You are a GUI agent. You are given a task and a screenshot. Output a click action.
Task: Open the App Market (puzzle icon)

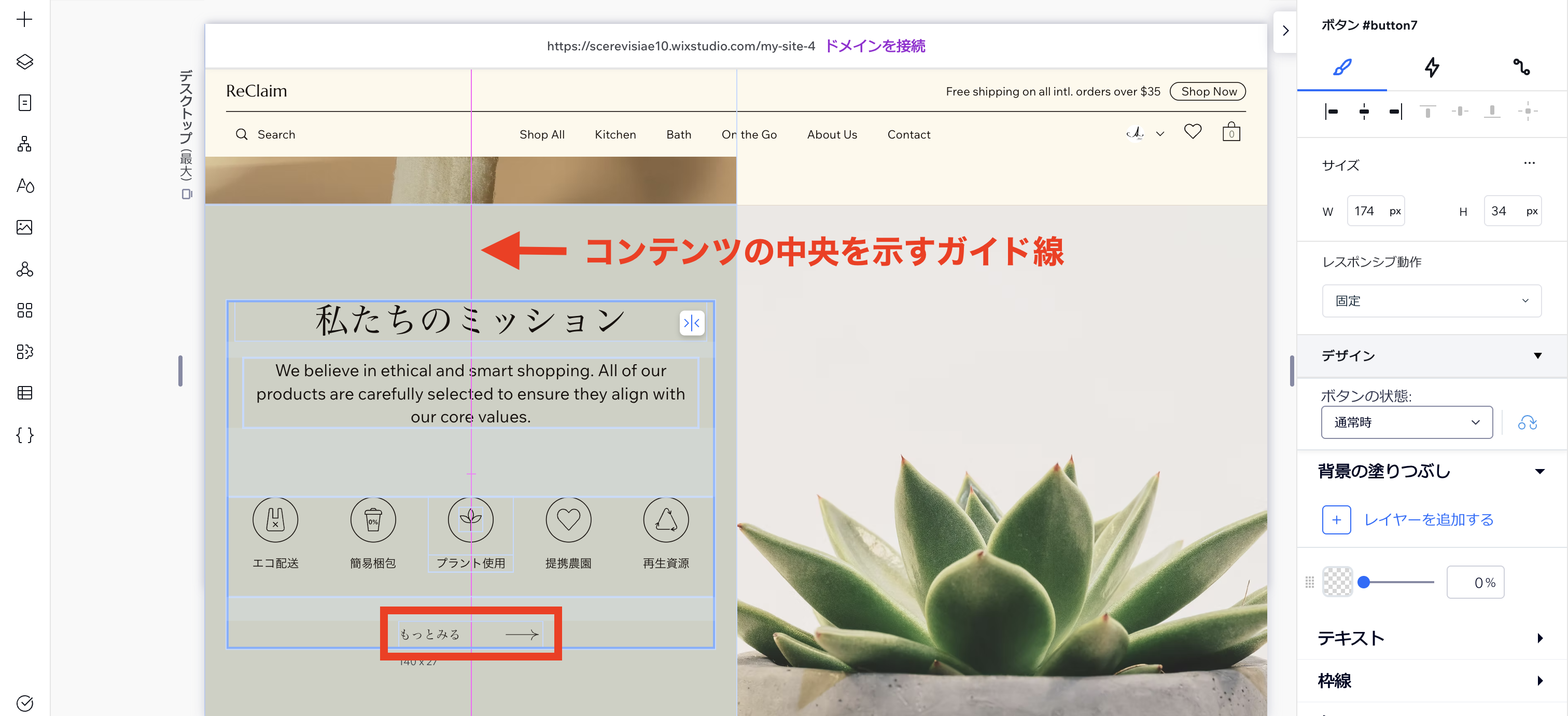[x=24, y=311]
